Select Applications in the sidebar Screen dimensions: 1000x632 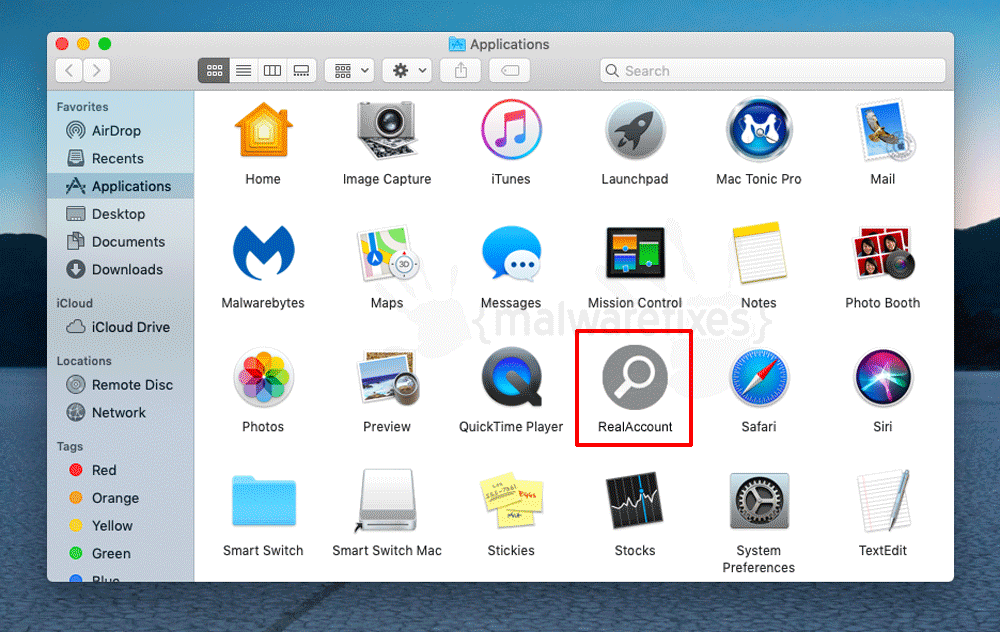(121, 186)
